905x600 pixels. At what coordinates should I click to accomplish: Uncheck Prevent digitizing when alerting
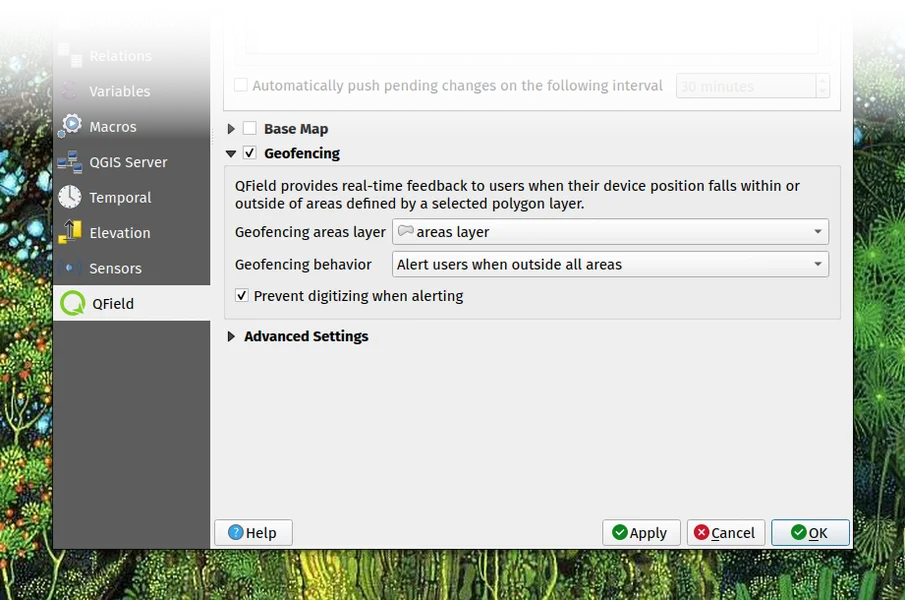tap(242, 296)
